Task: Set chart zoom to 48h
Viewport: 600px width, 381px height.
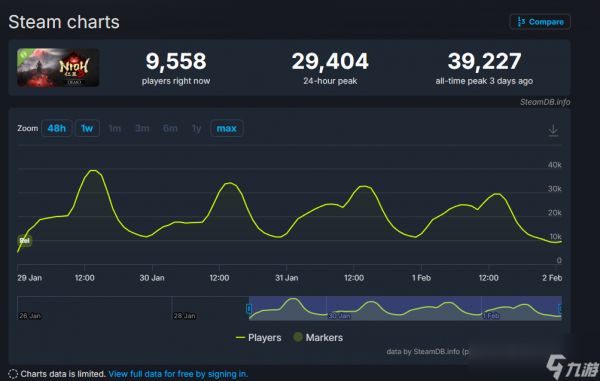Action: click(x=57, y=128)
